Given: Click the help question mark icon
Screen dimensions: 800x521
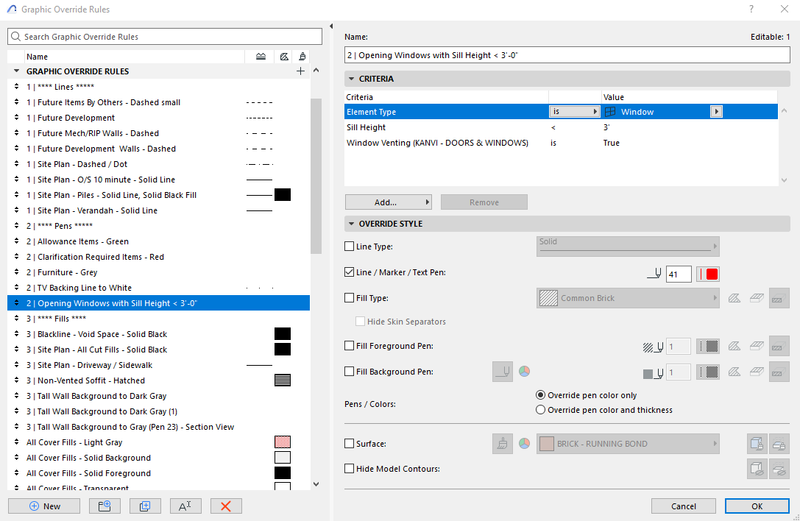Looking at the screenshot, I should coord(751,9).
